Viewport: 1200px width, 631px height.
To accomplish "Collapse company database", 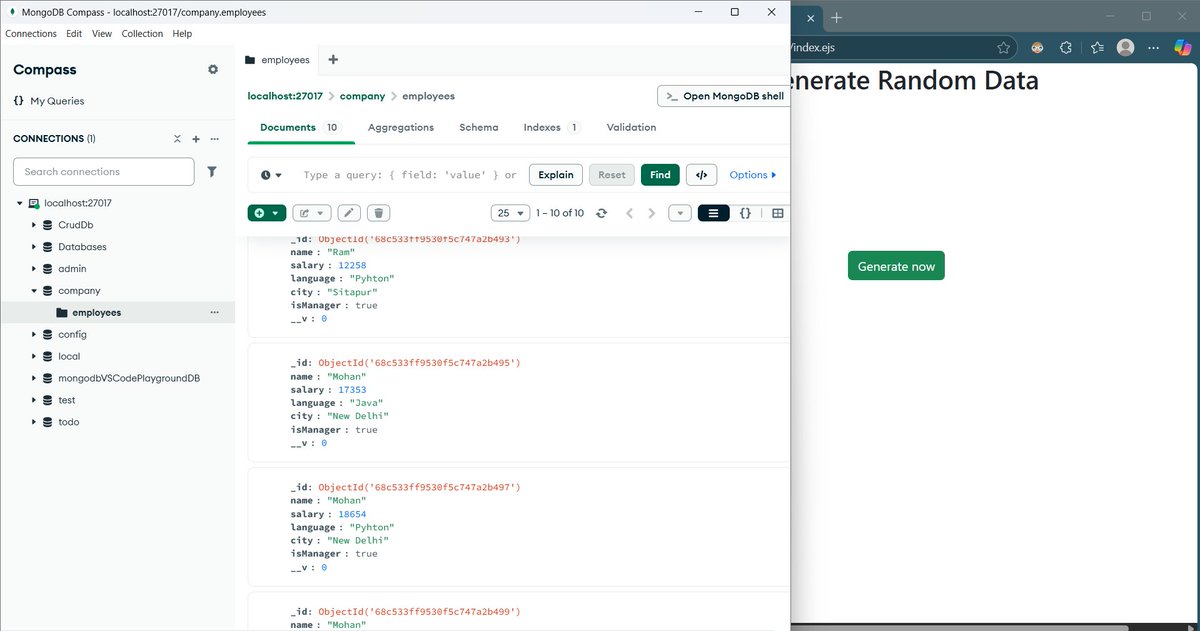I will (33, 291).
